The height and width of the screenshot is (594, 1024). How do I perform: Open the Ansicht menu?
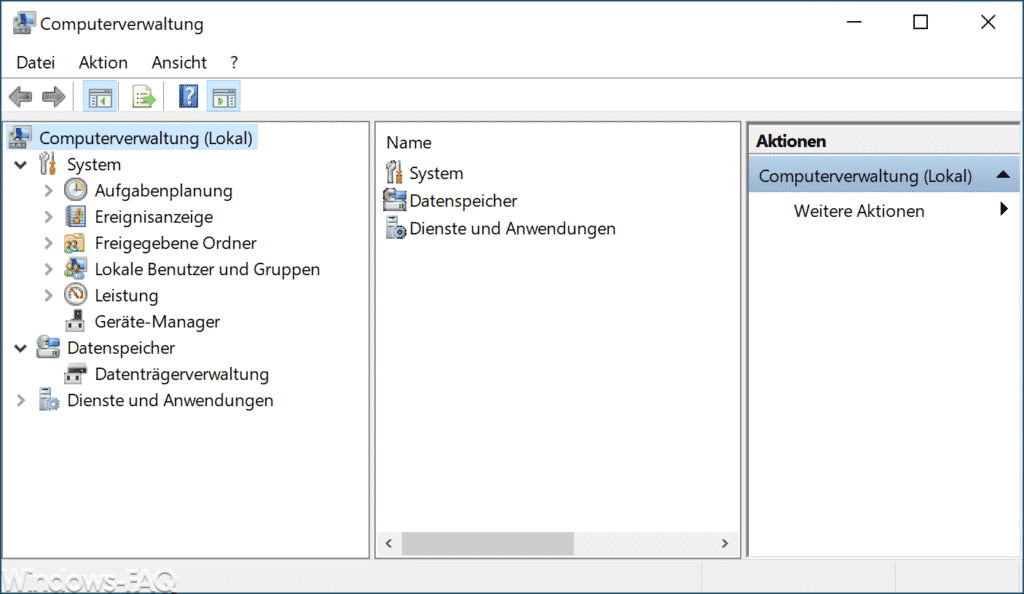coord(179,62)
